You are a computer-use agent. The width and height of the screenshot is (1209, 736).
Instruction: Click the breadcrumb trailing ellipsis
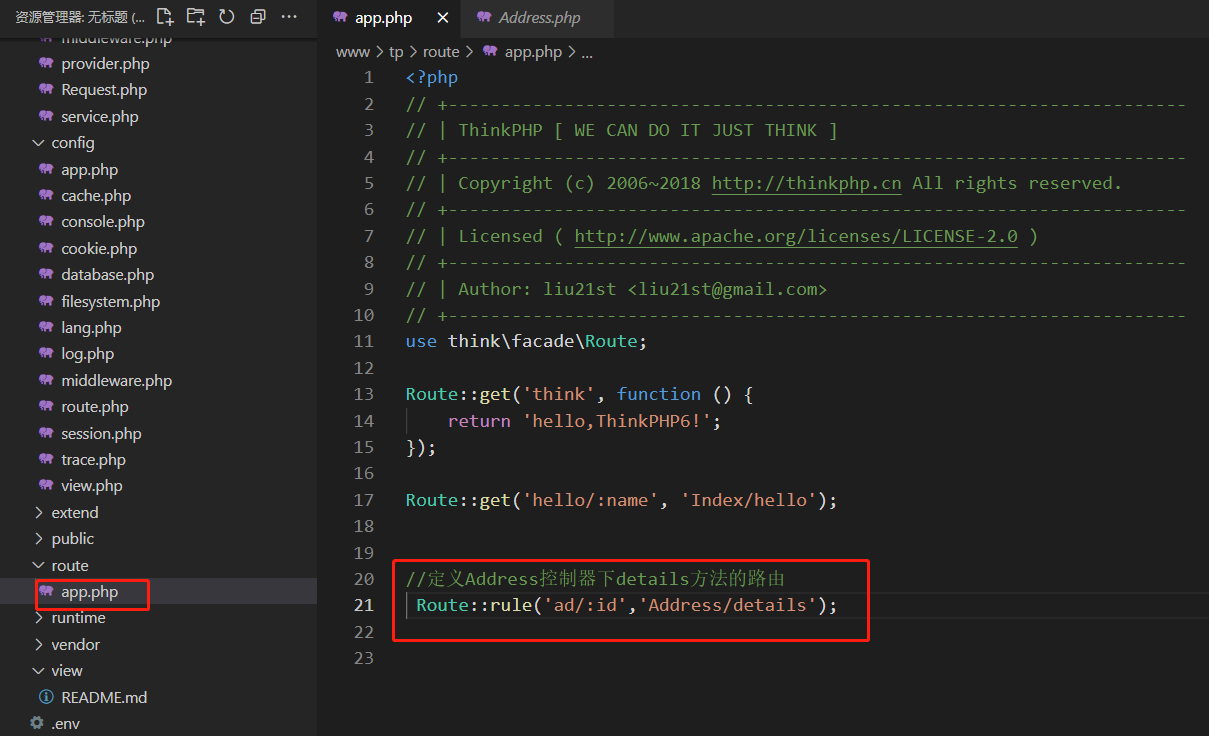[x=587, y=52]
